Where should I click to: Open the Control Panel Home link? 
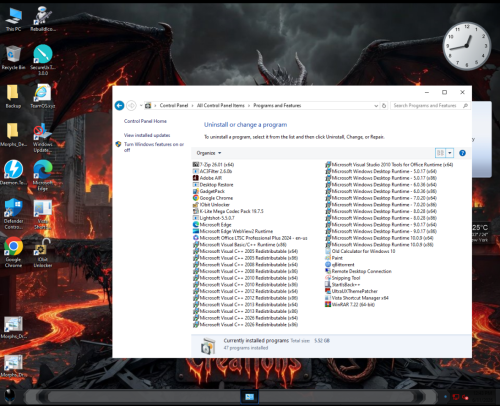point(145,121)
